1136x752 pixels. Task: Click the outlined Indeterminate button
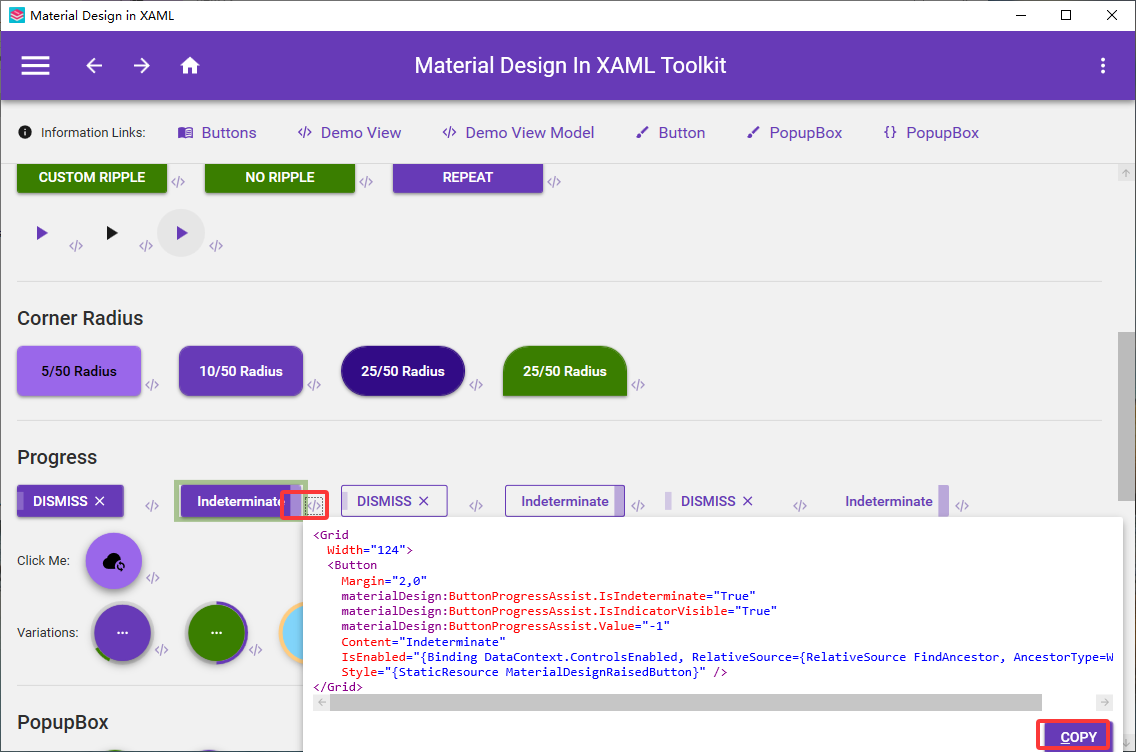tap(565, 501)
